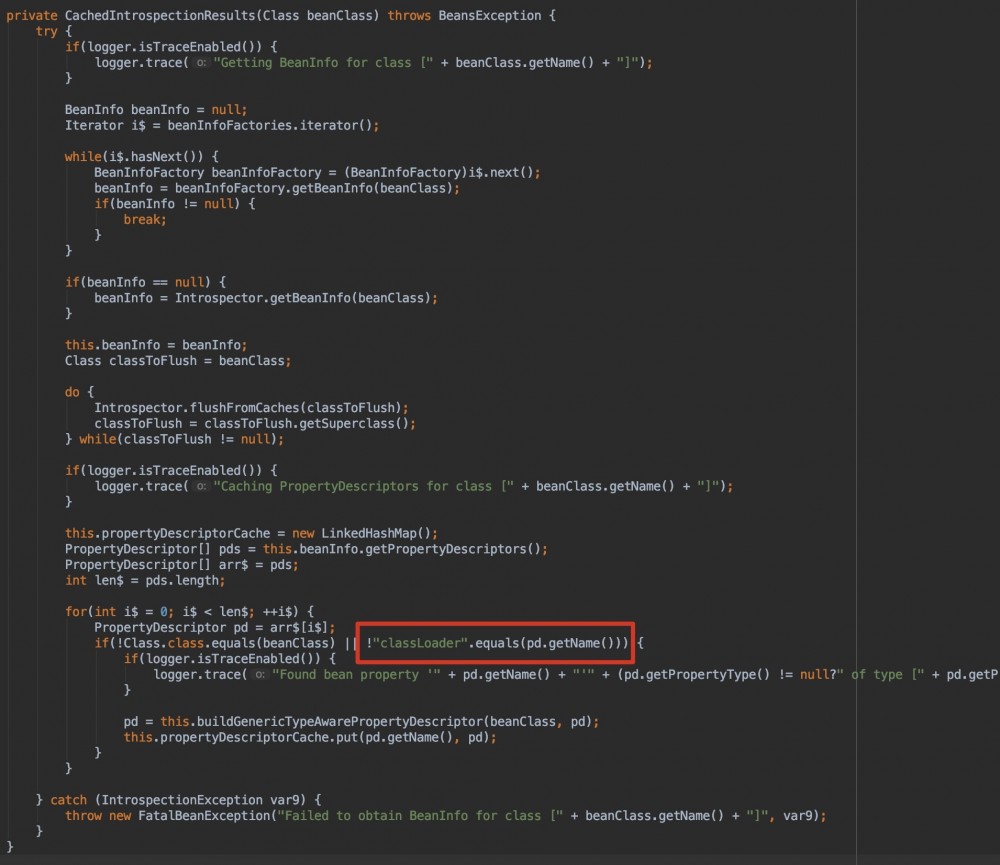1000x865 pixels.
Task: Click parameter hint before "Found bean property" string
Action: (x=260, y=675)
